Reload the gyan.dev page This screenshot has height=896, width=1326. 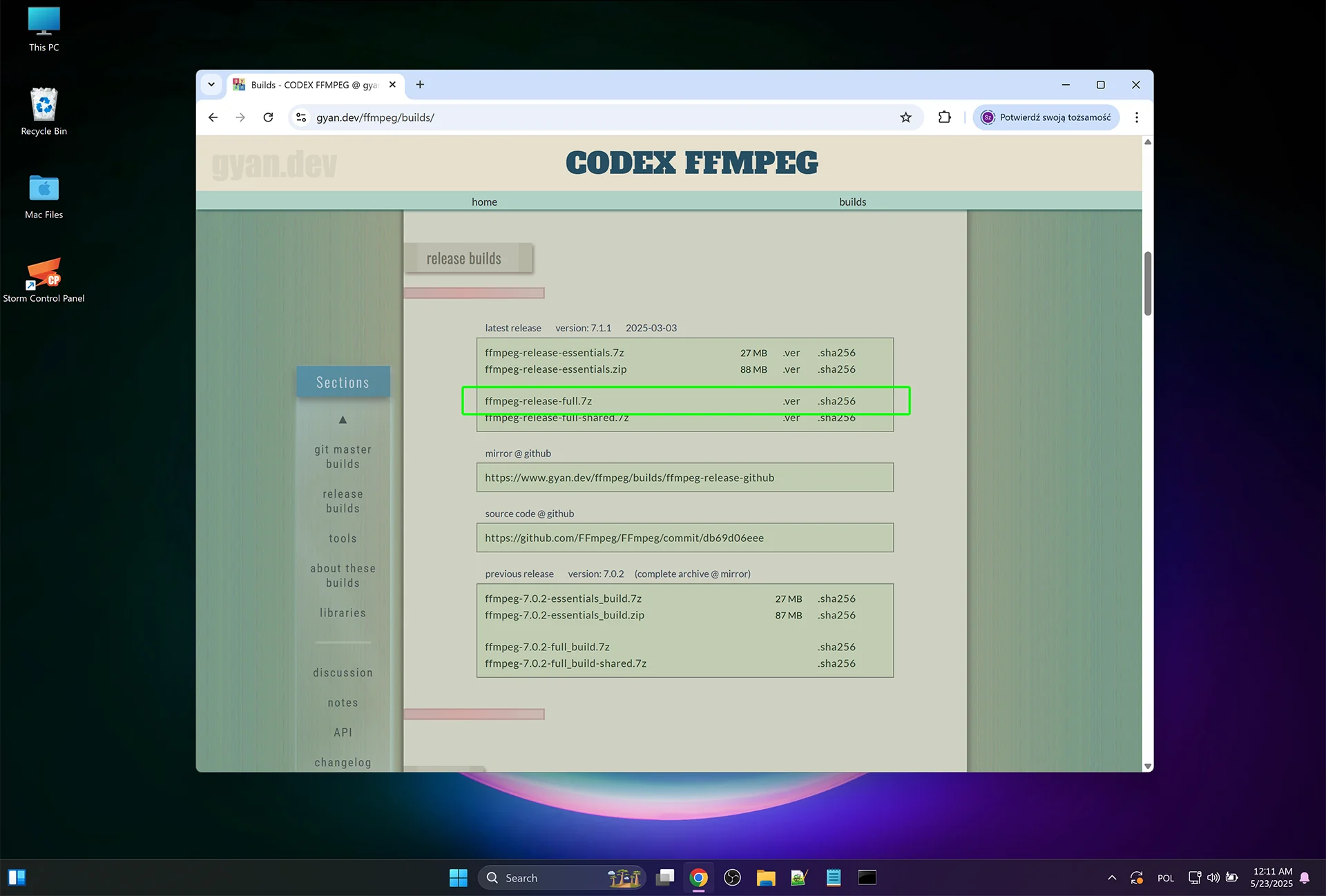point(269,117)
